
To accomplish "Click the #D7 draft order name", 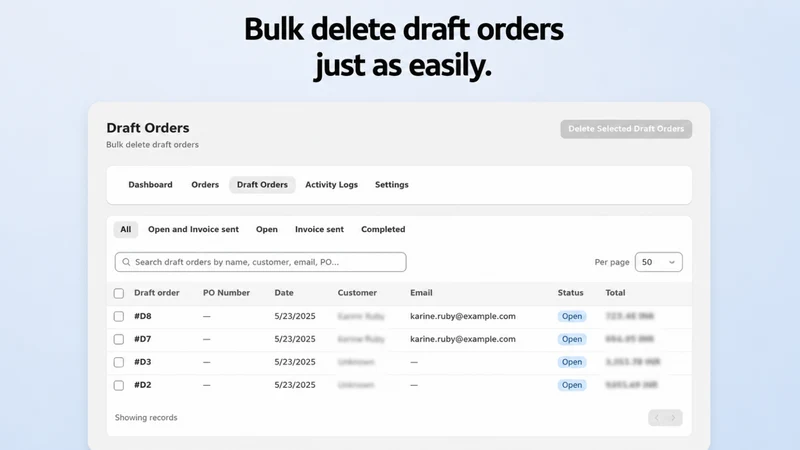I will 143,339.
